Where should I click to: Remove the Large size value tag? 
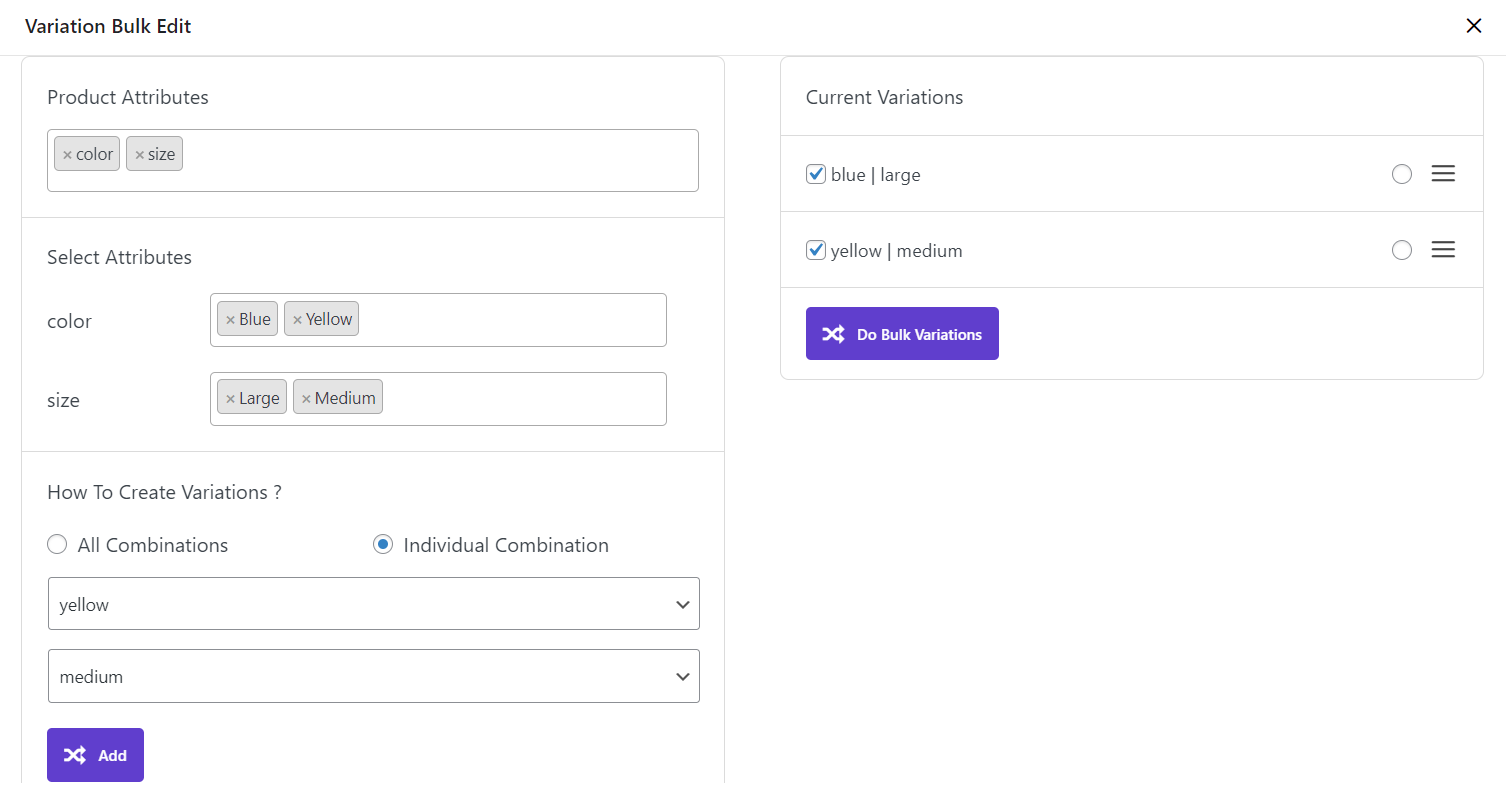click(230, 399)
